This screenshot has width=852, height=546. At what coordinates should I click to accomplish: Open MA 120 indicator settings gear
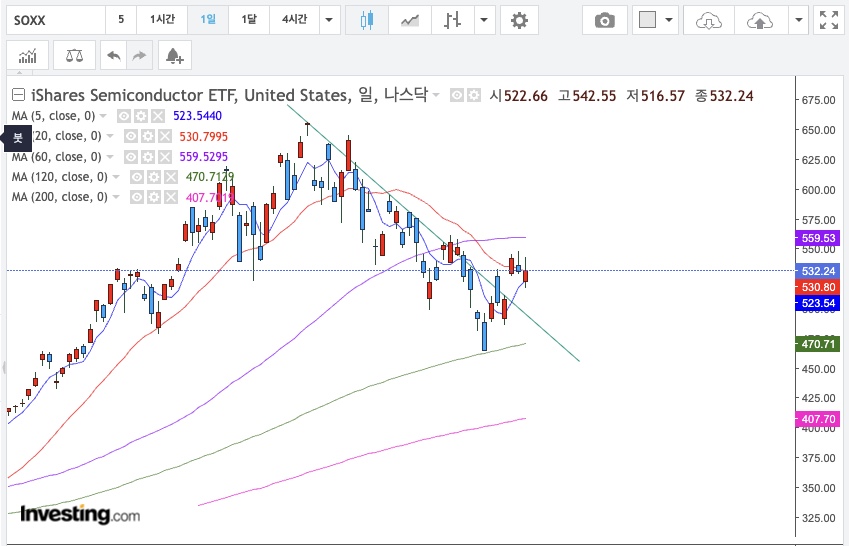tap(154, 177)
